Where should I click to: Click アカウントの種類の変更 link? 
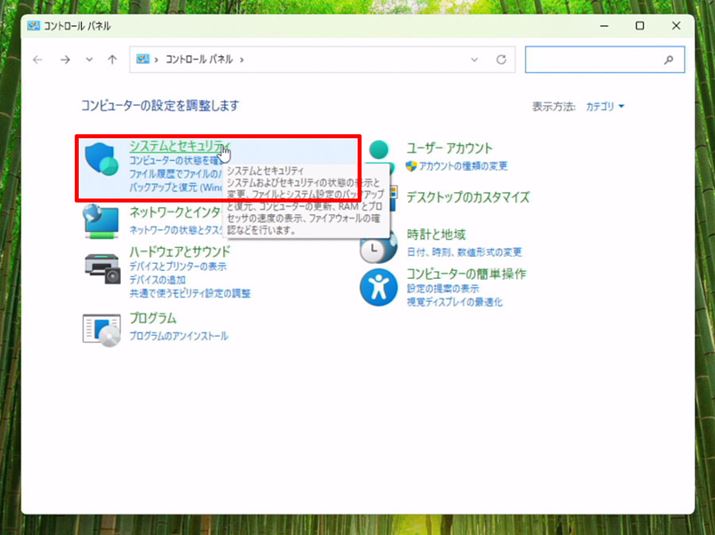463,166
